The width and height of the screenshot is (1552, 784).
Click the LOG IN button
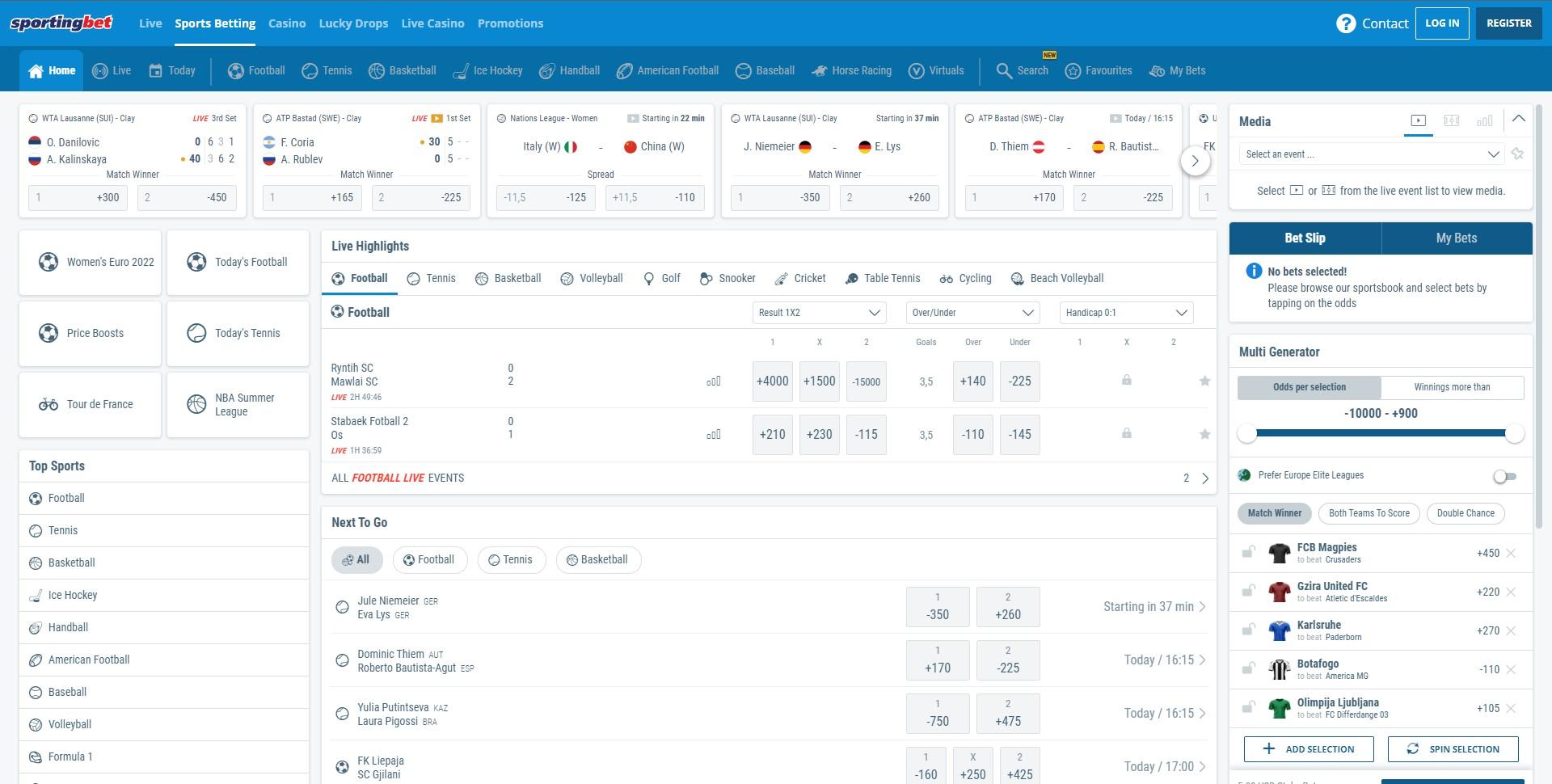[1442, 23]
